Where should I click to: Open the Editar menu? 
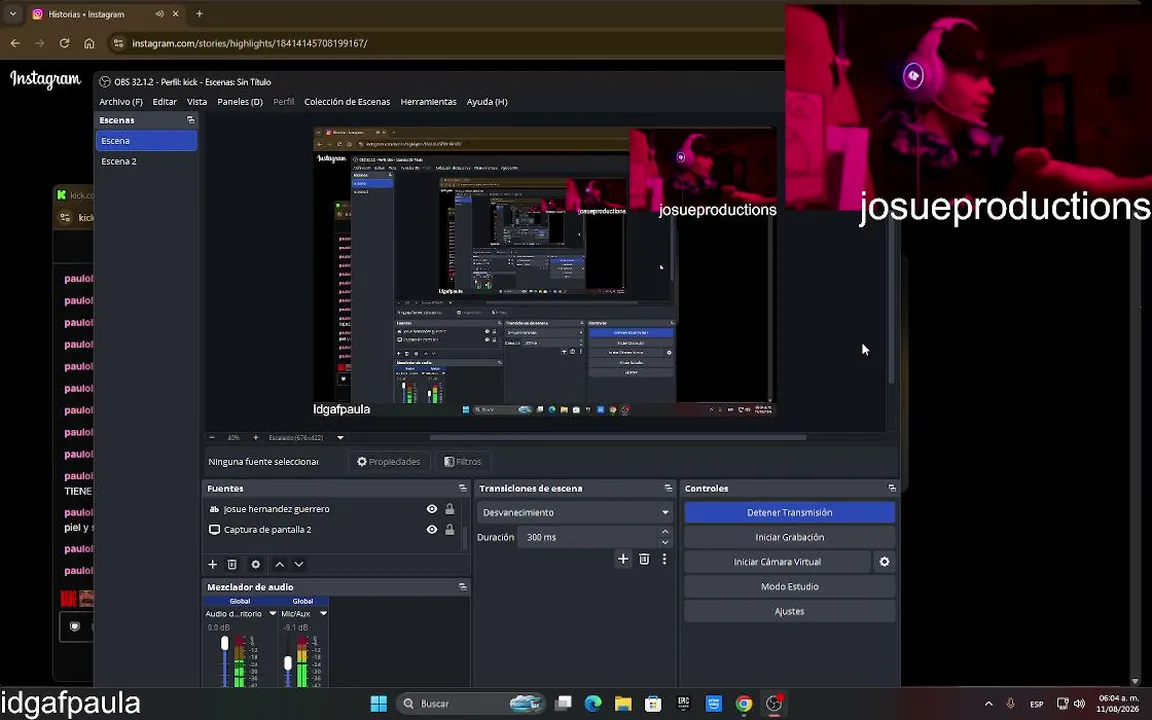tap(164, 102)
